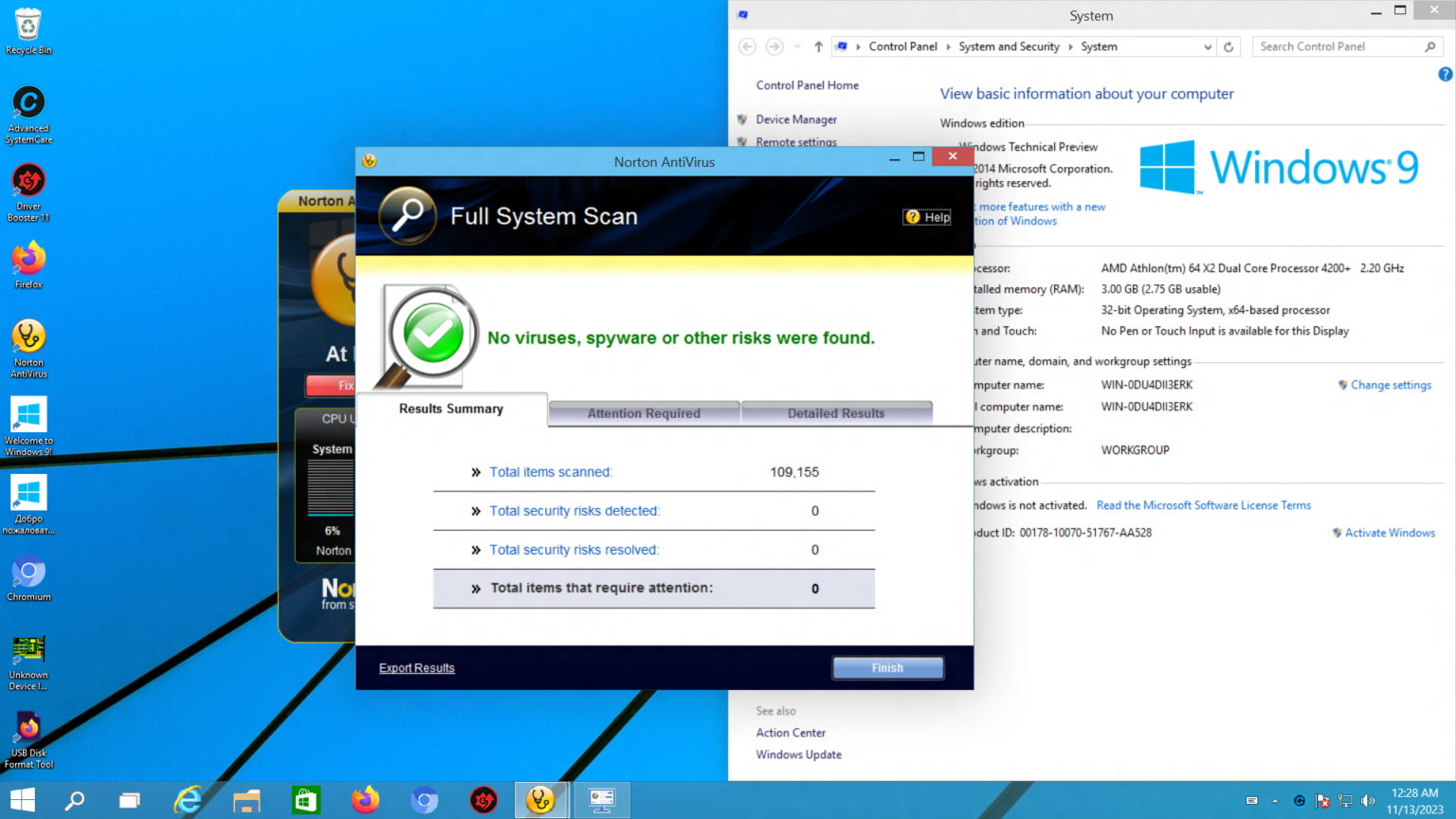
Task: Open the address bar dropdown in Control Panel
Action: pyautogui.click(x=1208, y=46)
